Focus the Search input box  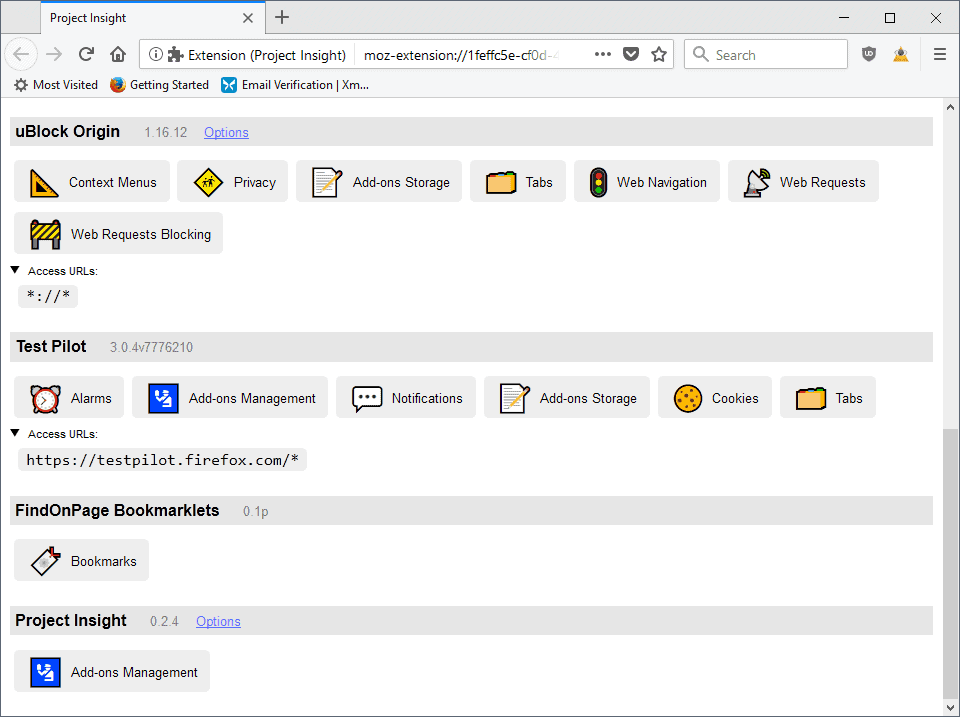(x=766, y=54)
